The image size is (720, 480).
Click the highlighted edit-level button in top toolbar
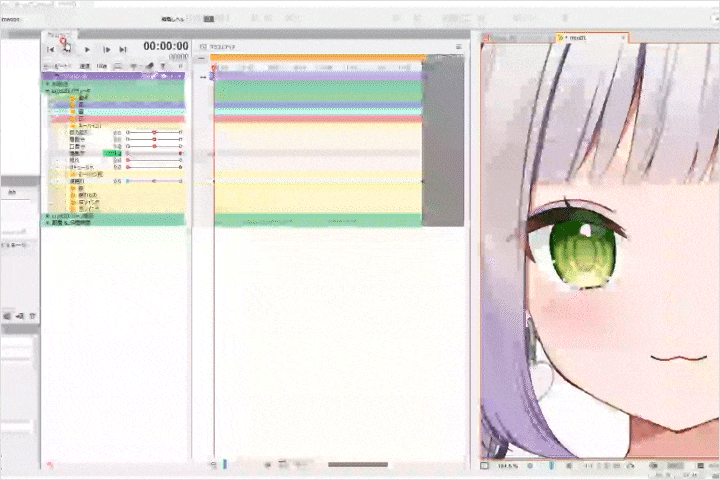click(209, 19)
